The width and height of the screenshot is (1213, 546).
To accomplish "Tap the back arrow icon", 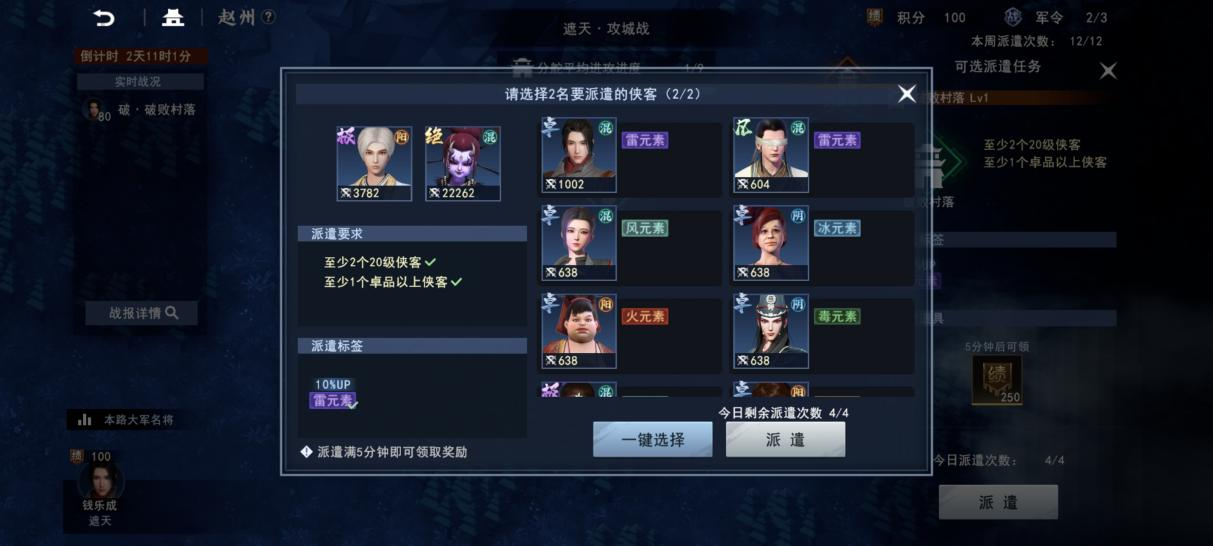I will [x=104, y=17].
